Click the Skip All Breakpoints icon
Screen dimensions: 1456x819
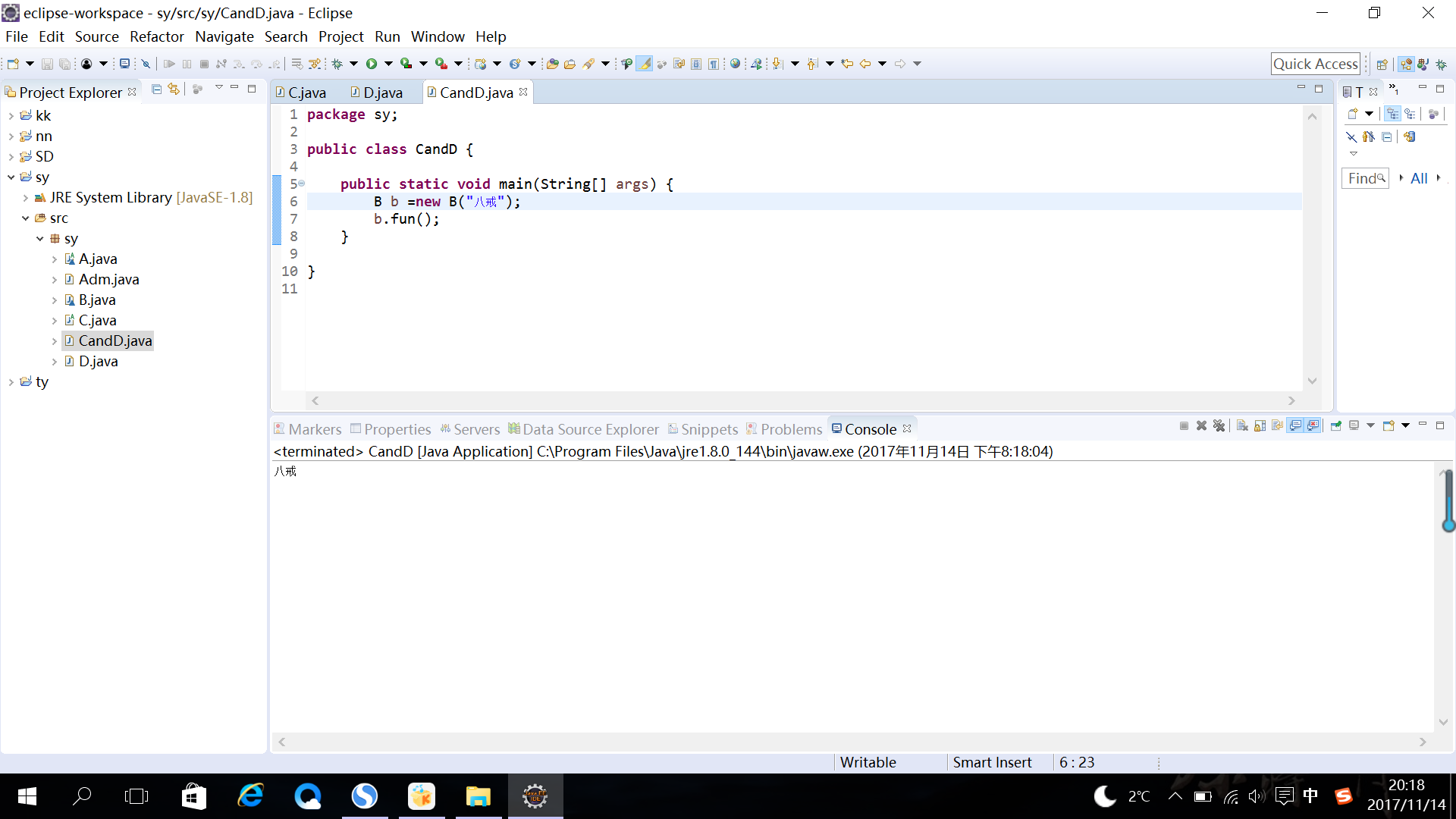[x=146, y=64]
